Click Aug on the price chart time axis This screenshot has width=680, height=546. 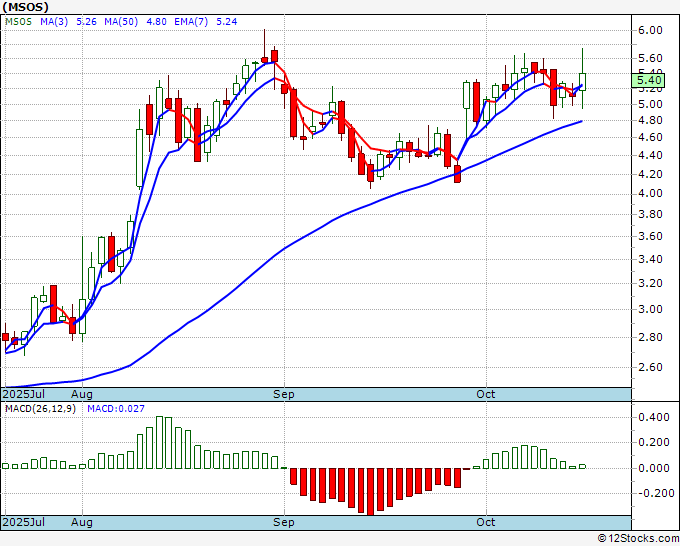pos(82,394)
